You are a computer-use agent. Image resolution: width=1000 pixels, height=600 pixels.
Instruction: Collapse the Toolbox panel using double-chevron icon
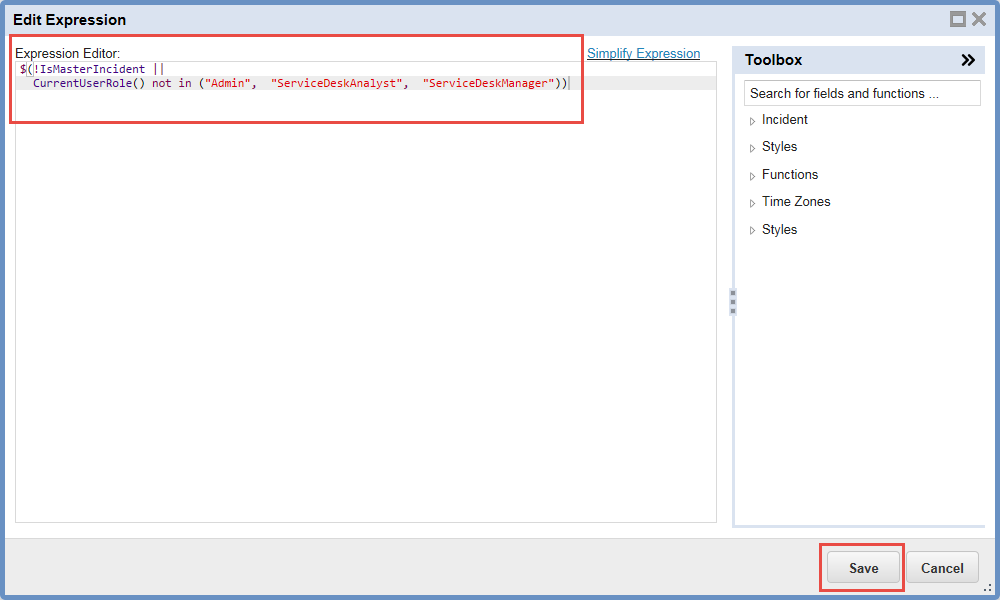(x=967, y=60)
